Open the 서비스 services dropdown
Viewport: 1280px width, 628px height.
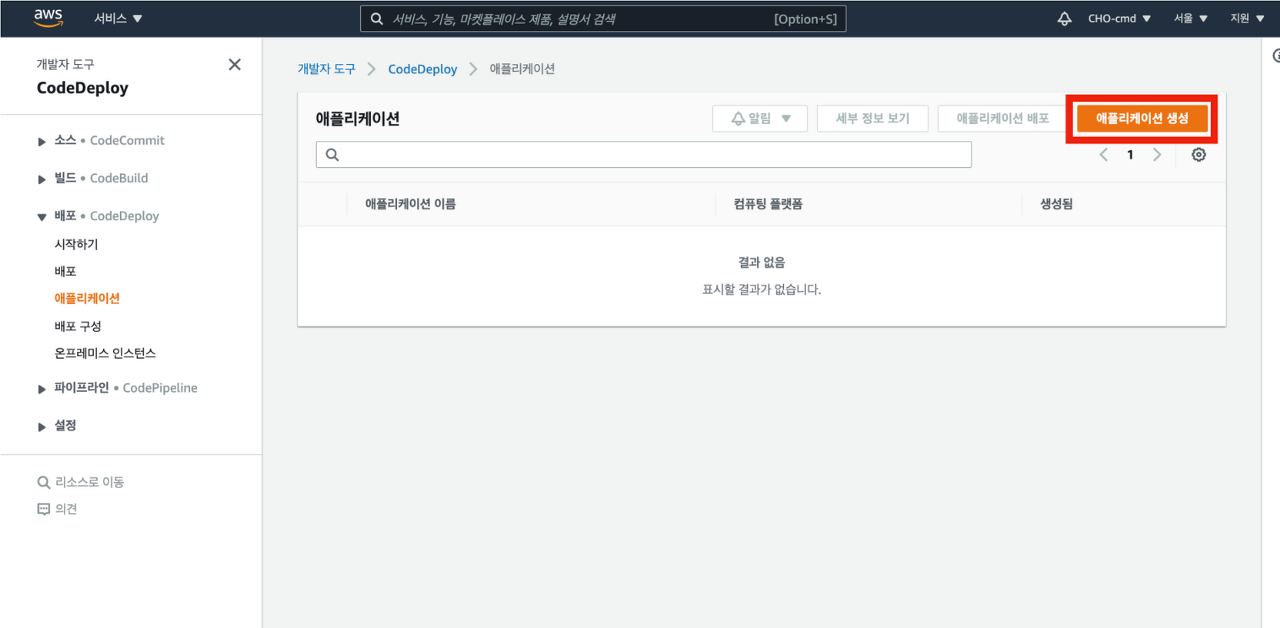(x=118, y=18)
